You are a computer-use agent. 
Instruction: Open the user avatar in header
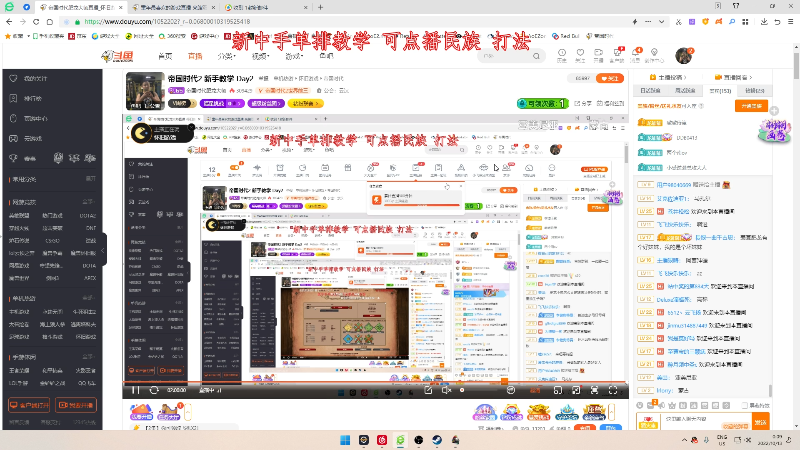coord(683,56)
